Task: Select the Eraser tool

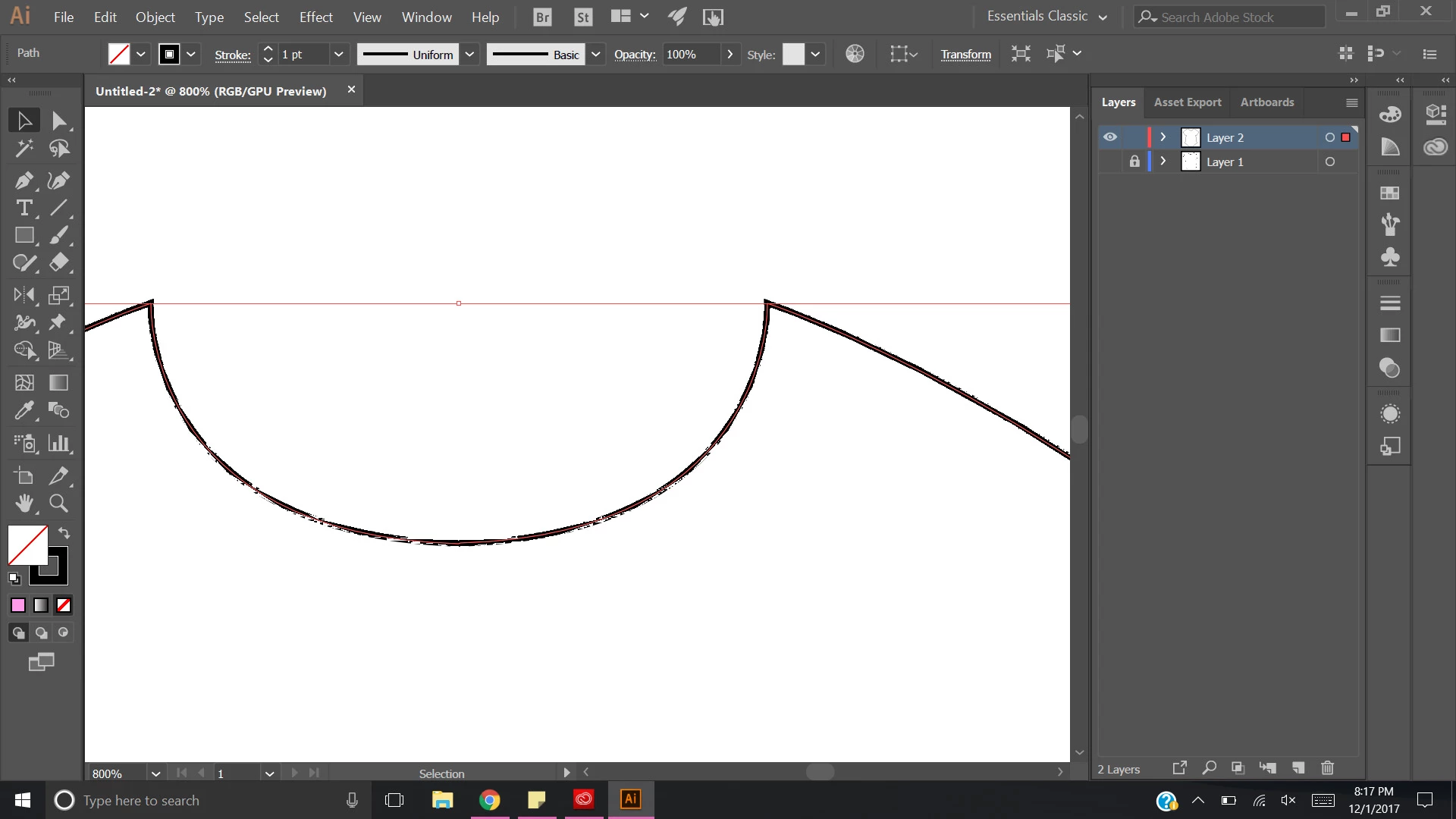Action: (58, 262)
